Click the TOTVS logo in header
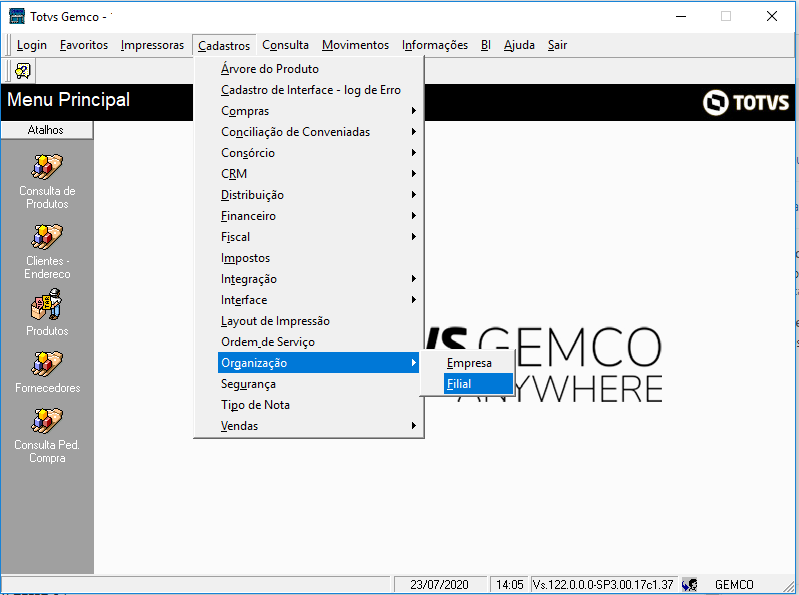The height and width of the screenshot is (595, 799). 745,102
